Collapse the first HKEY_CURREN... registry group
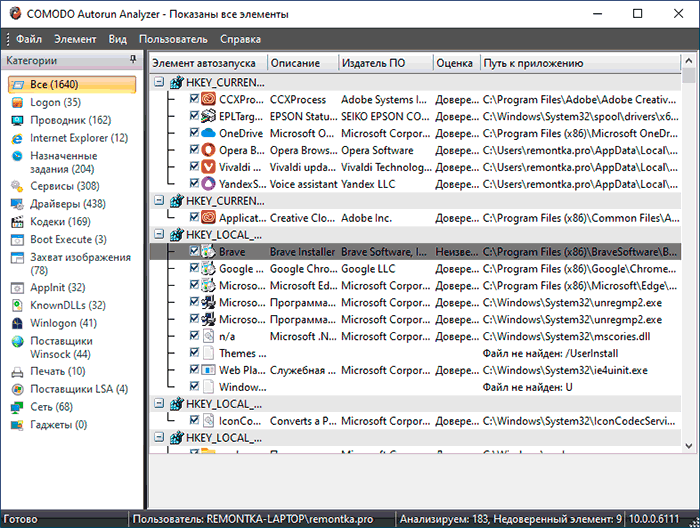The height and width of the screenshot is (528, 700). pos(159,82)
